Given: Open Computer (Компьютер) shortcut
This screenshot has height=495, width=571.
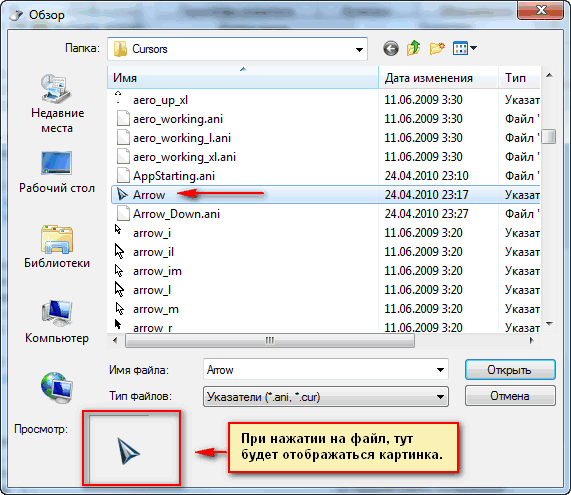Looking at the screenshot, I should pos(56,322).
